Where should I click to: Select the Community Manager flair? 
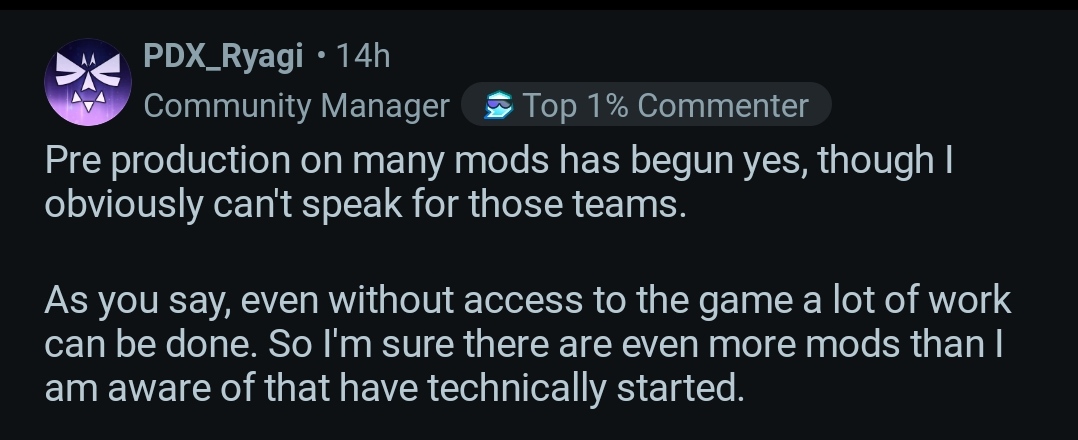pyautogui.click(x=296, y=106)
